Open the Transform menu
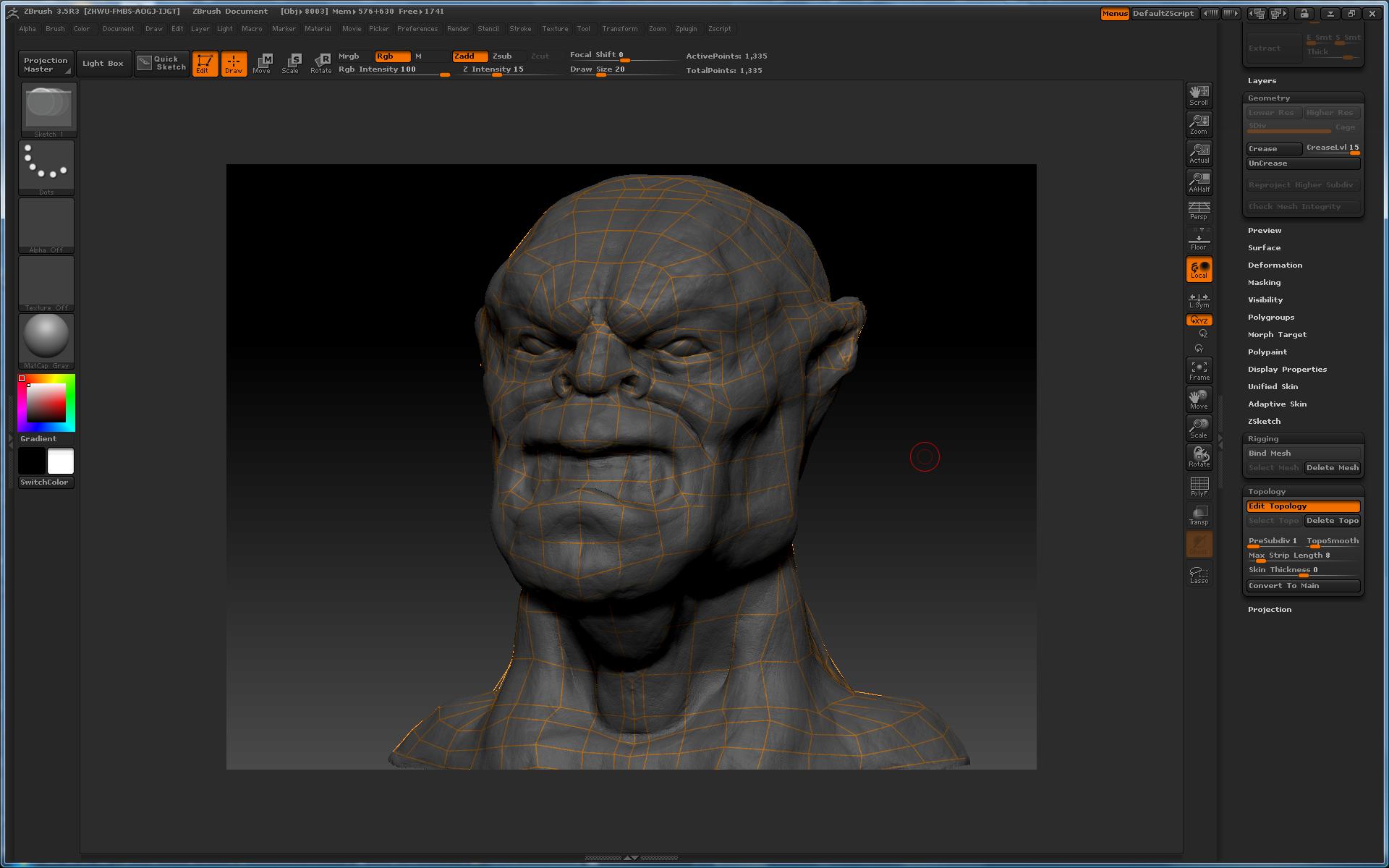 tap(618, 27)
